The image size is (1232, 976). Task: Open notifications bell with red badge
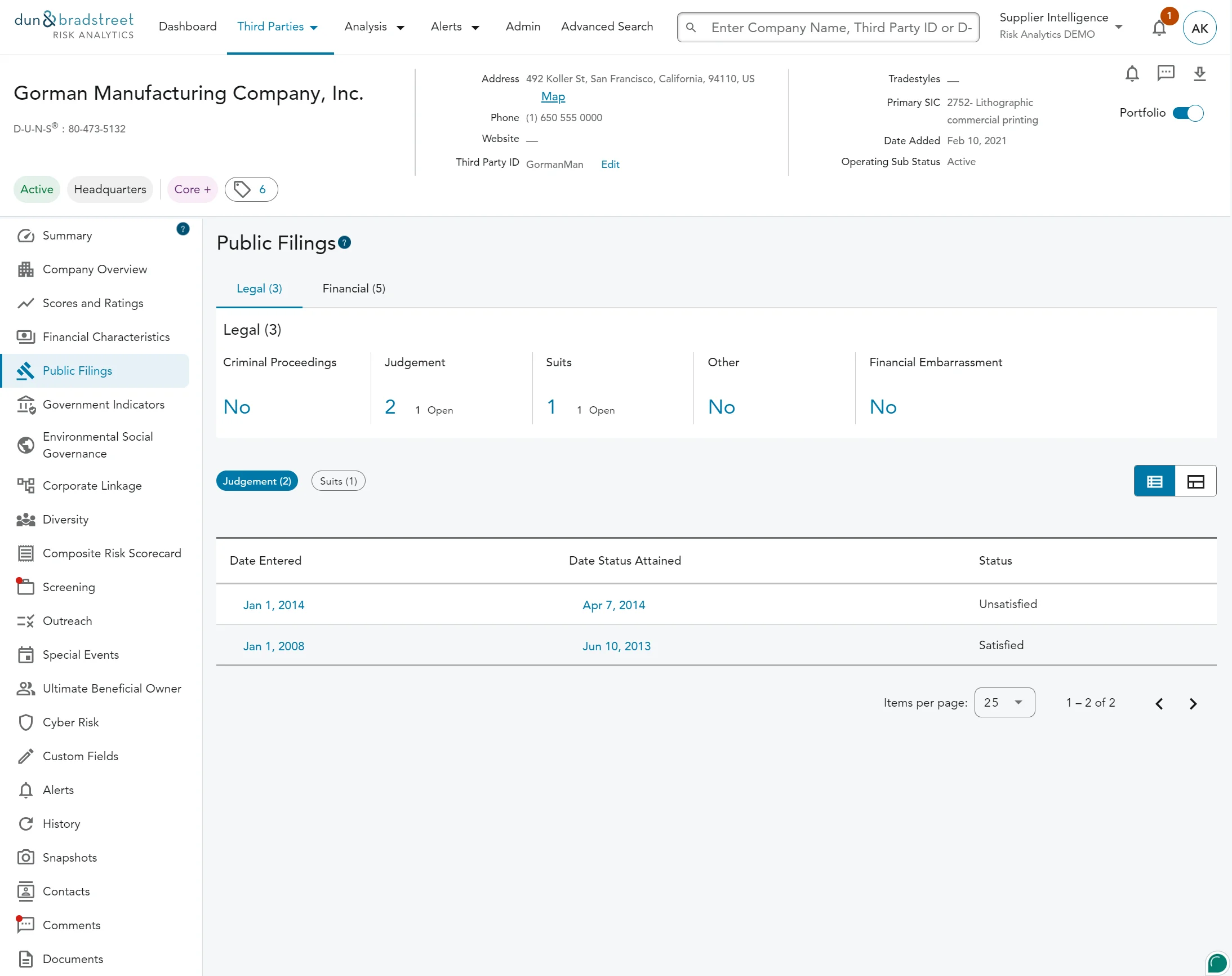tap(1159, 28)
